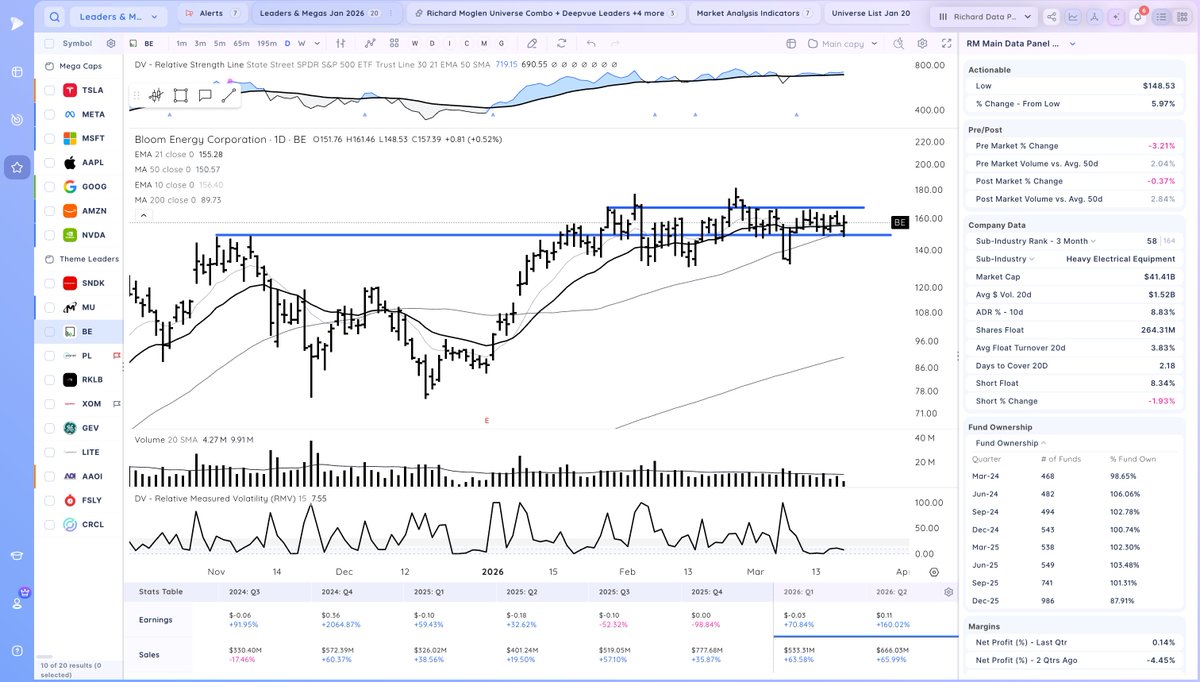This screenshot has height=682, width=1200.
Task: Enter fullscreen chart mode
Action: tap(945, 44)
